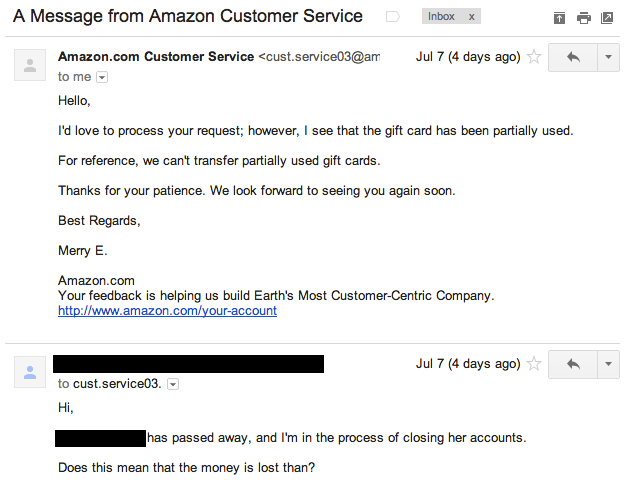Open more options dropdown for Amazon message
Viewport: 628px width, 489px height.
[608, 57]
